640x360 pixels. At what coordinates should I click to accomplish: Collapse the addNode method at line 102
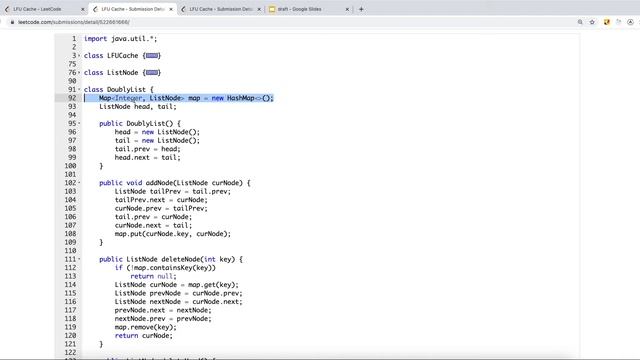(x=79, y=183)
